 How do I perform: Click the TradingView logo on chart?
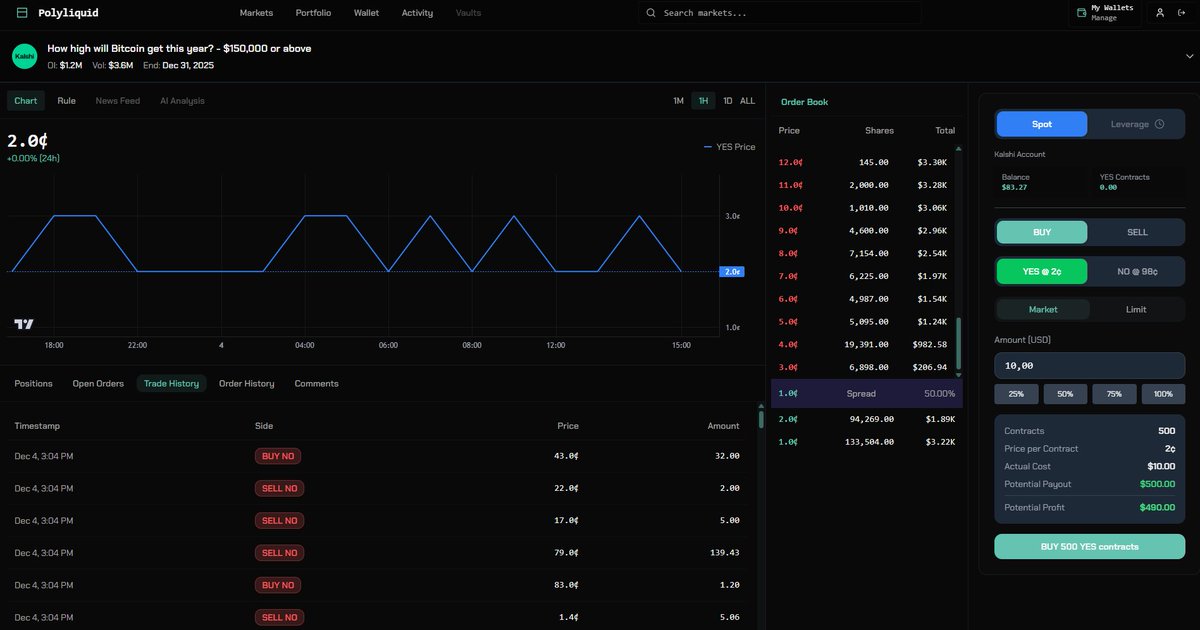point(24,324)
